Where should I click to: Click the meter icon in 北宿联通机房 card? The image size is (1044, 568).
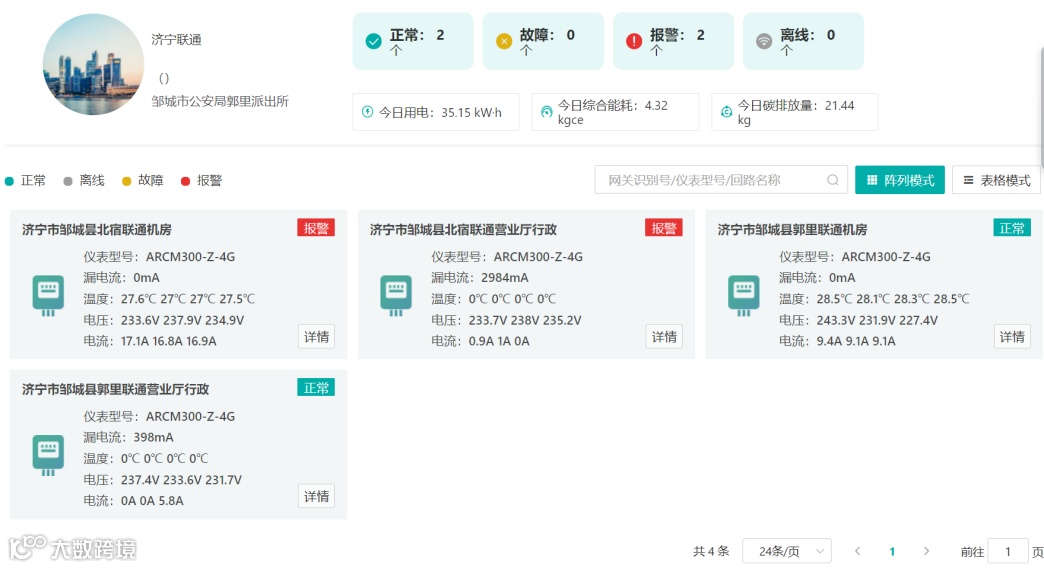click(x=48, y=295)
